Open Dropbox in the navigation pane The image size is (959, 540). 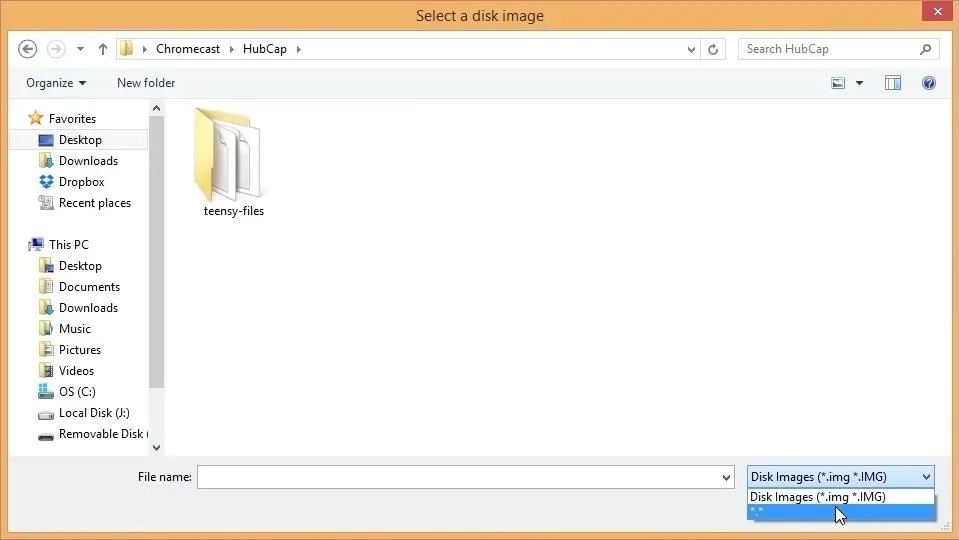tap(81, 182)
